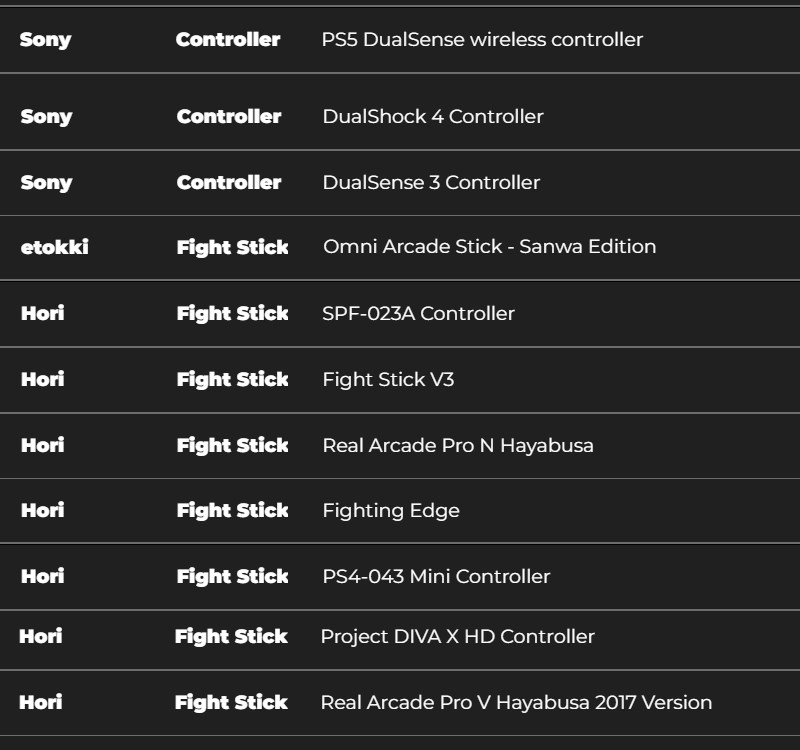800x750 pixels.
Task: Select the Hori brand beside SPF-023A Controller
Action: 42,313
